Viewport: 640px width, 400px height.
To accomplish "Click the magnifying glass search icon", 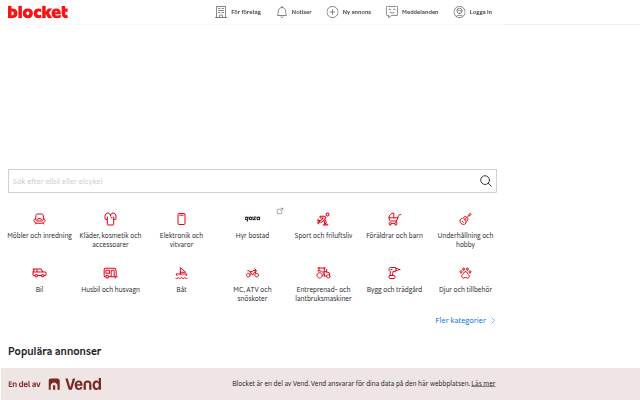I will (x=485, y=181).
